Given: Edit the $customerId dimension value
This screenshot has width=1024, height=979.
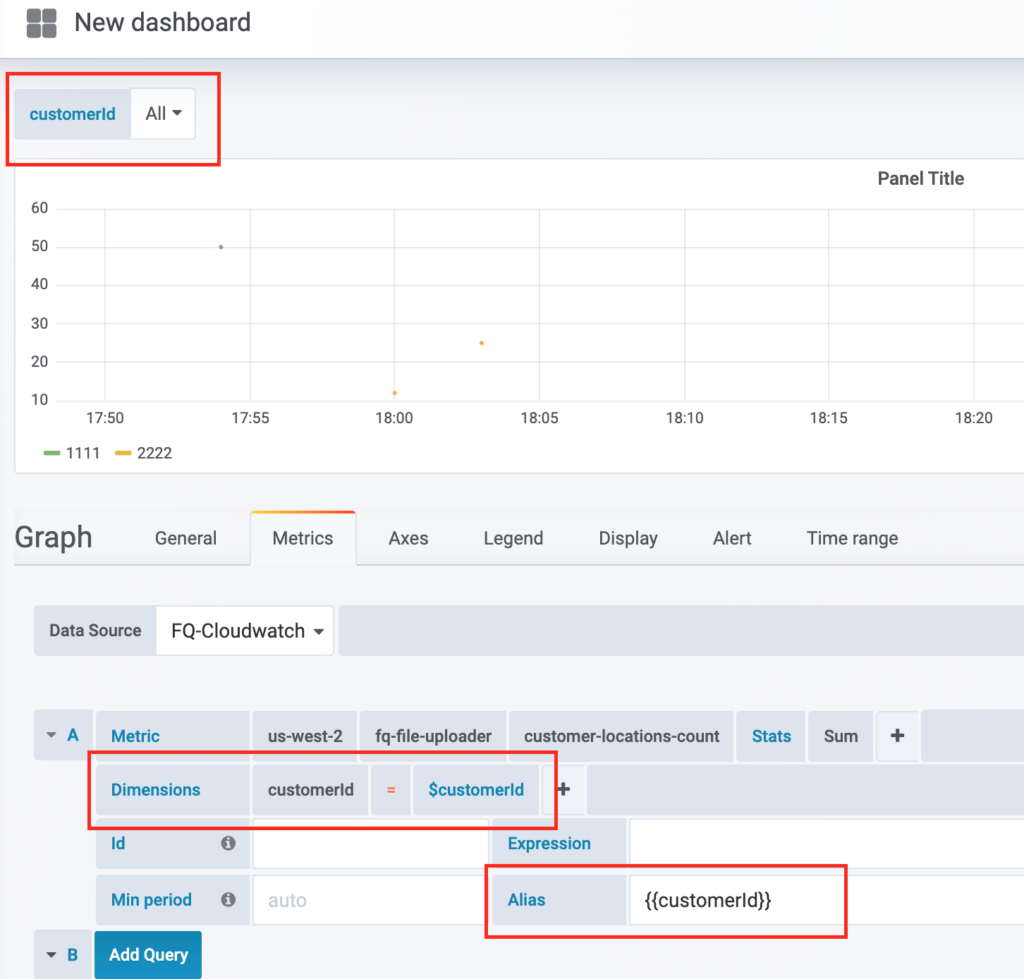Looking at the screenshot, I should click(476, 790).
